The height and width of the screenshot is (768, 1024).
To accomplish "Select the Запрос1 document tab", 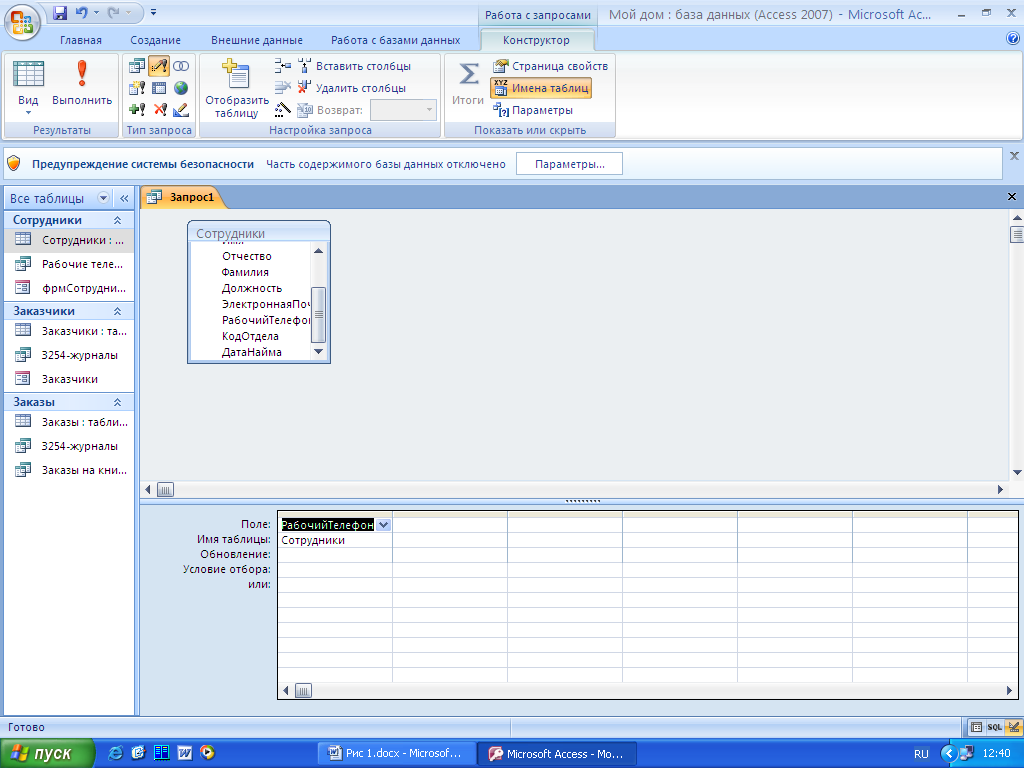I will pyautogui.click(x=183, y=197).
